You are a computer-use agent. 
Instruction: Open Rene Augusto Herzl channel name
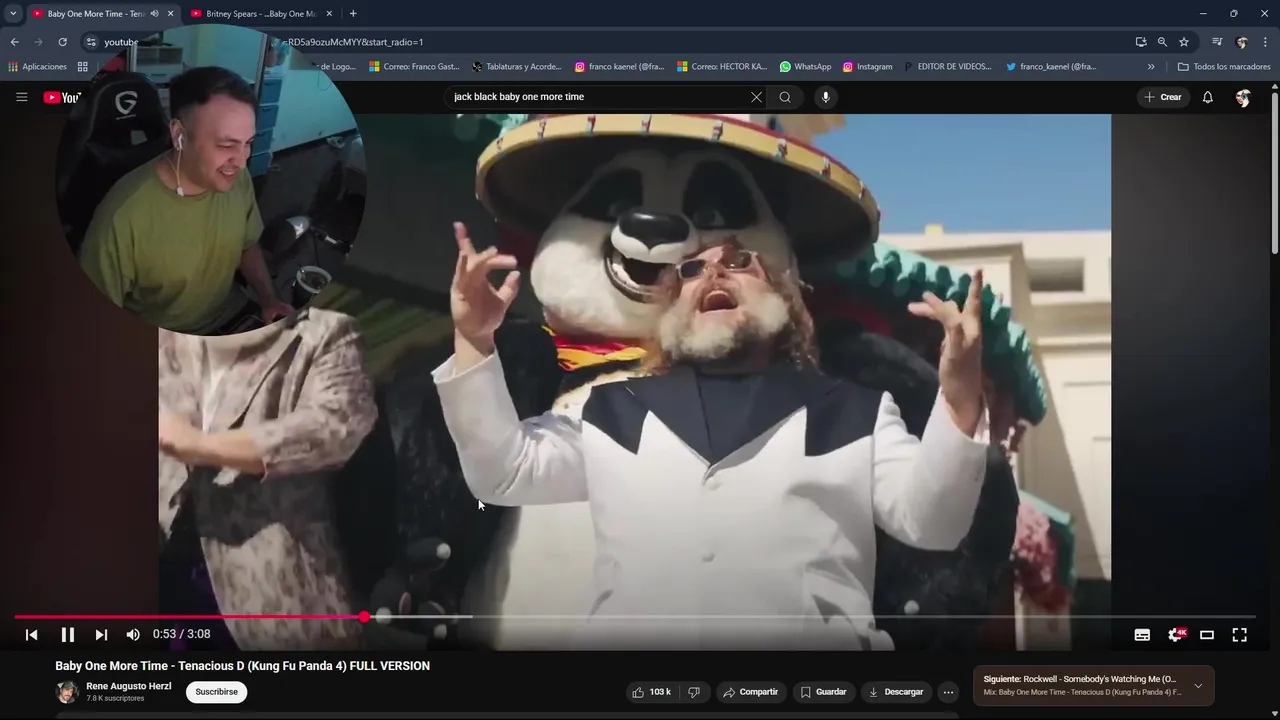pyautogui.click(x=129, y=686)
